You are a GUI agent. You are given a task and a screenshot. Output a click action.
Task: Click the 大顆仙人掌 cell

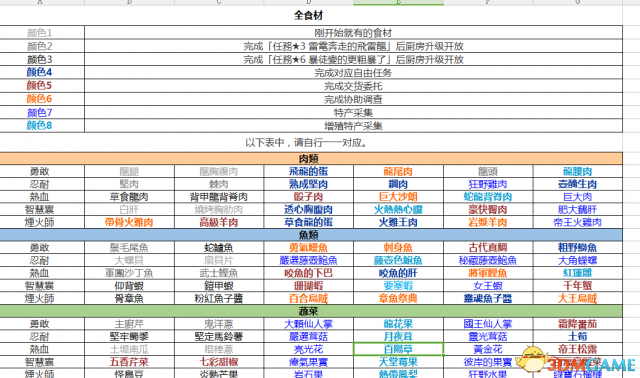coord(309,324)
